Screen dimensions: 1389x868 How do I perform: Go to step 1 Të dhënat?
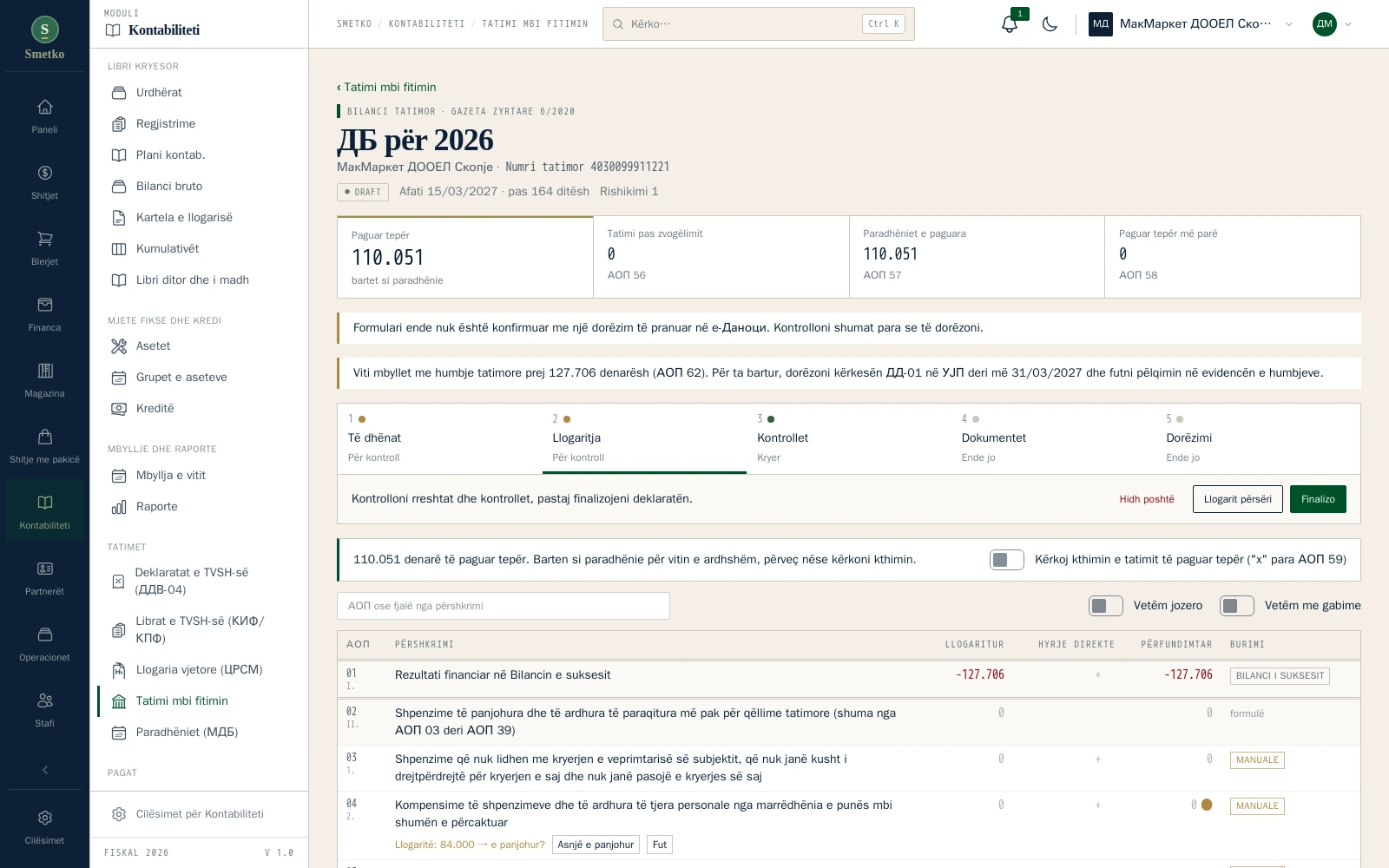(439, 438)
